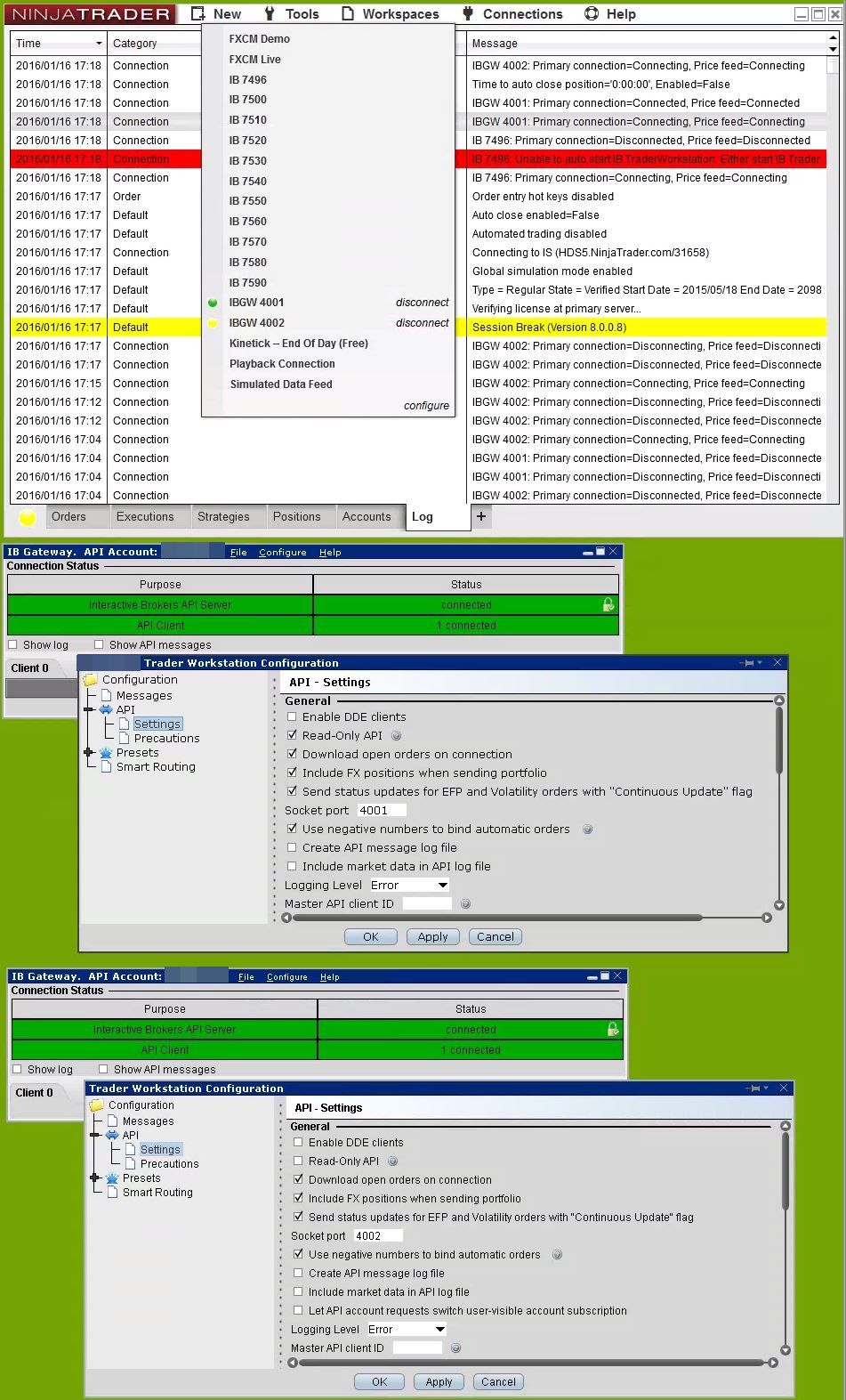Enable DDE clients in port 4001 settings
Screen dimensions: 846x1400
click(292, 717)
